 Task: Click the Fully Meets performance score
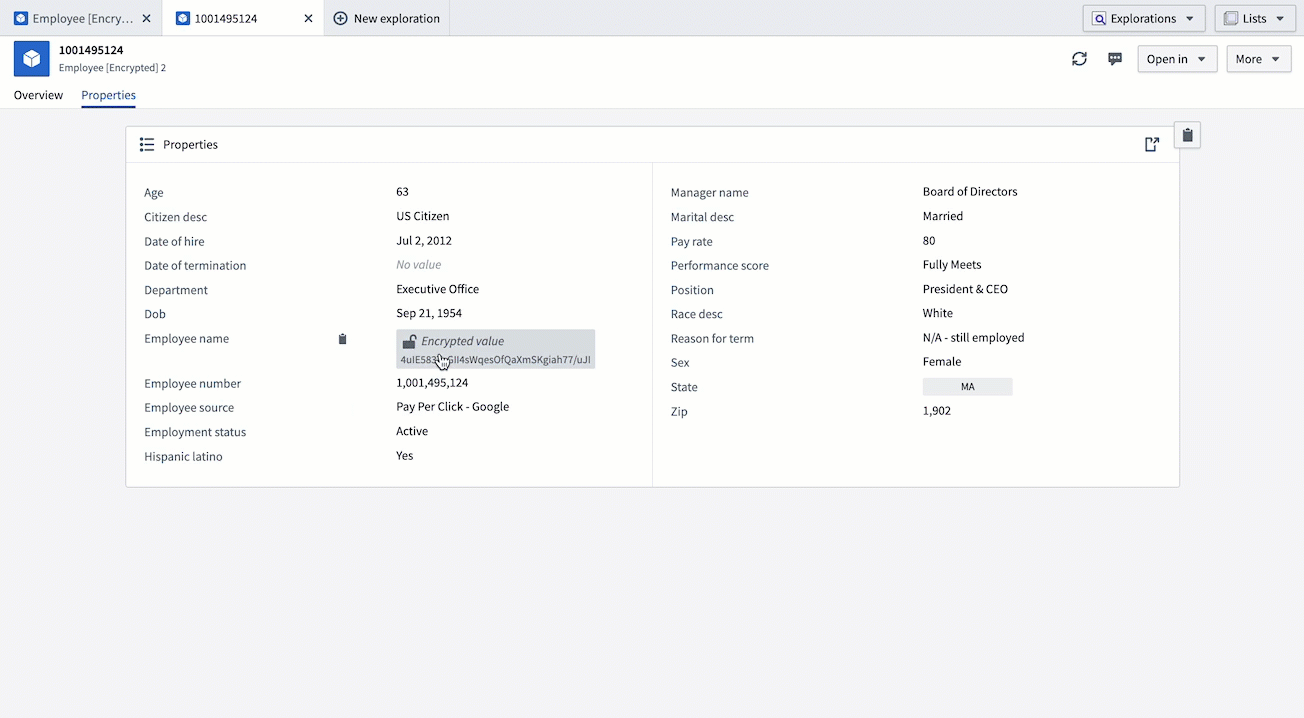coord(952,265)
